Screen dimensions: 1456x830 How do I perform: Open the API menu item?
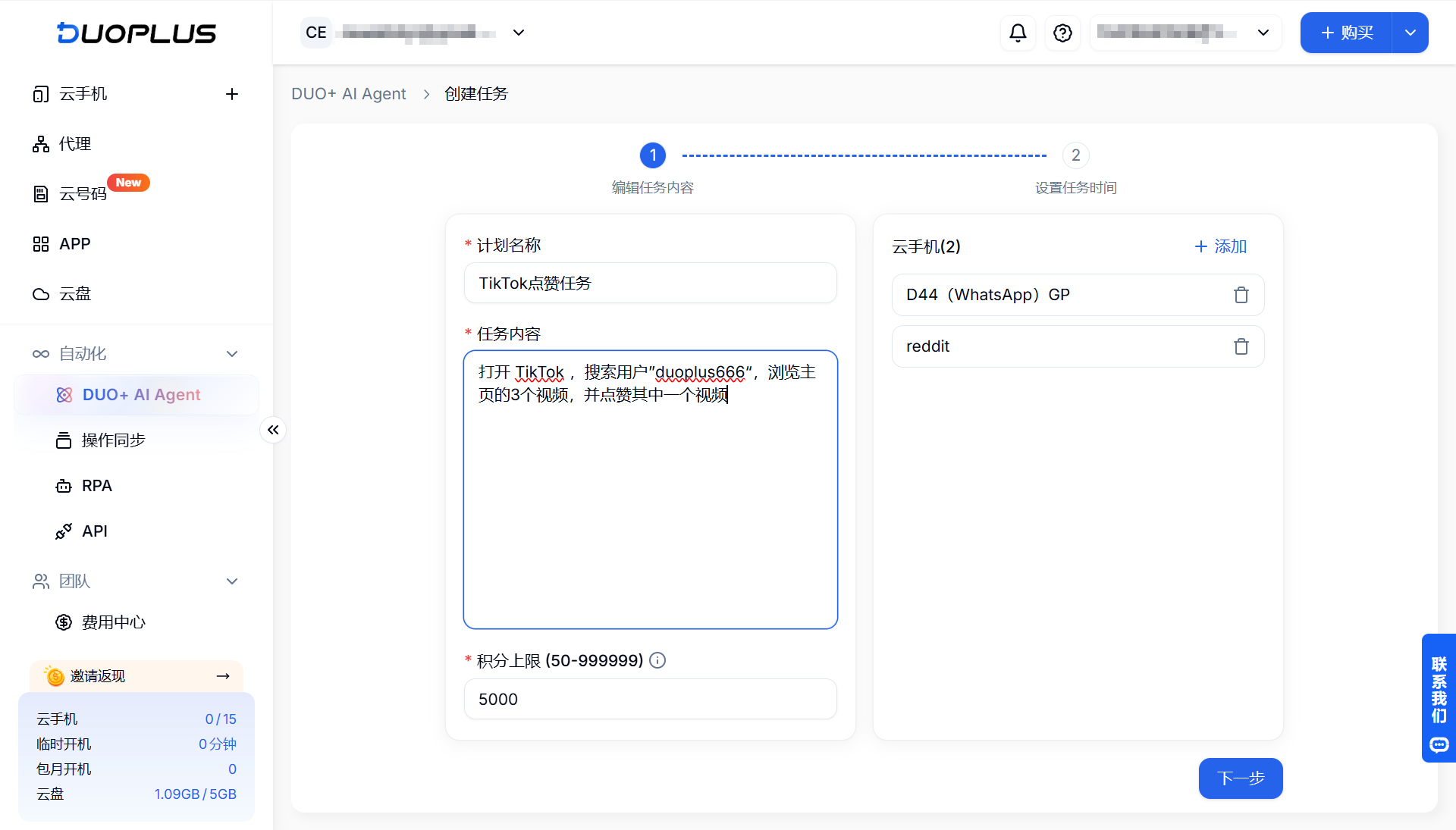[x=94, y=531]
